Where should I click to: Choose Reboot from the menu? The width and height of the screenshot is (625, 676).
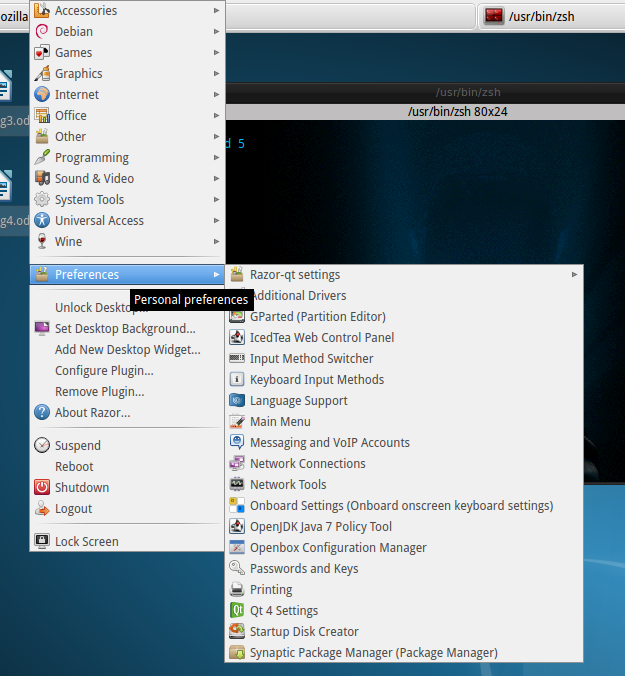click(x=127, y=466)
